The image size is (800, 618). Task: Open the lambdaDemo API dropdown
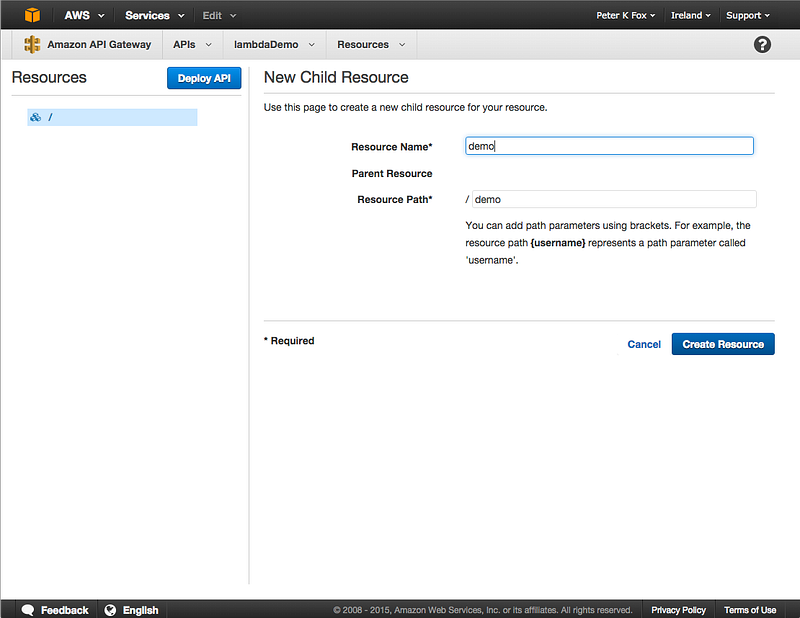coord(274,44)
